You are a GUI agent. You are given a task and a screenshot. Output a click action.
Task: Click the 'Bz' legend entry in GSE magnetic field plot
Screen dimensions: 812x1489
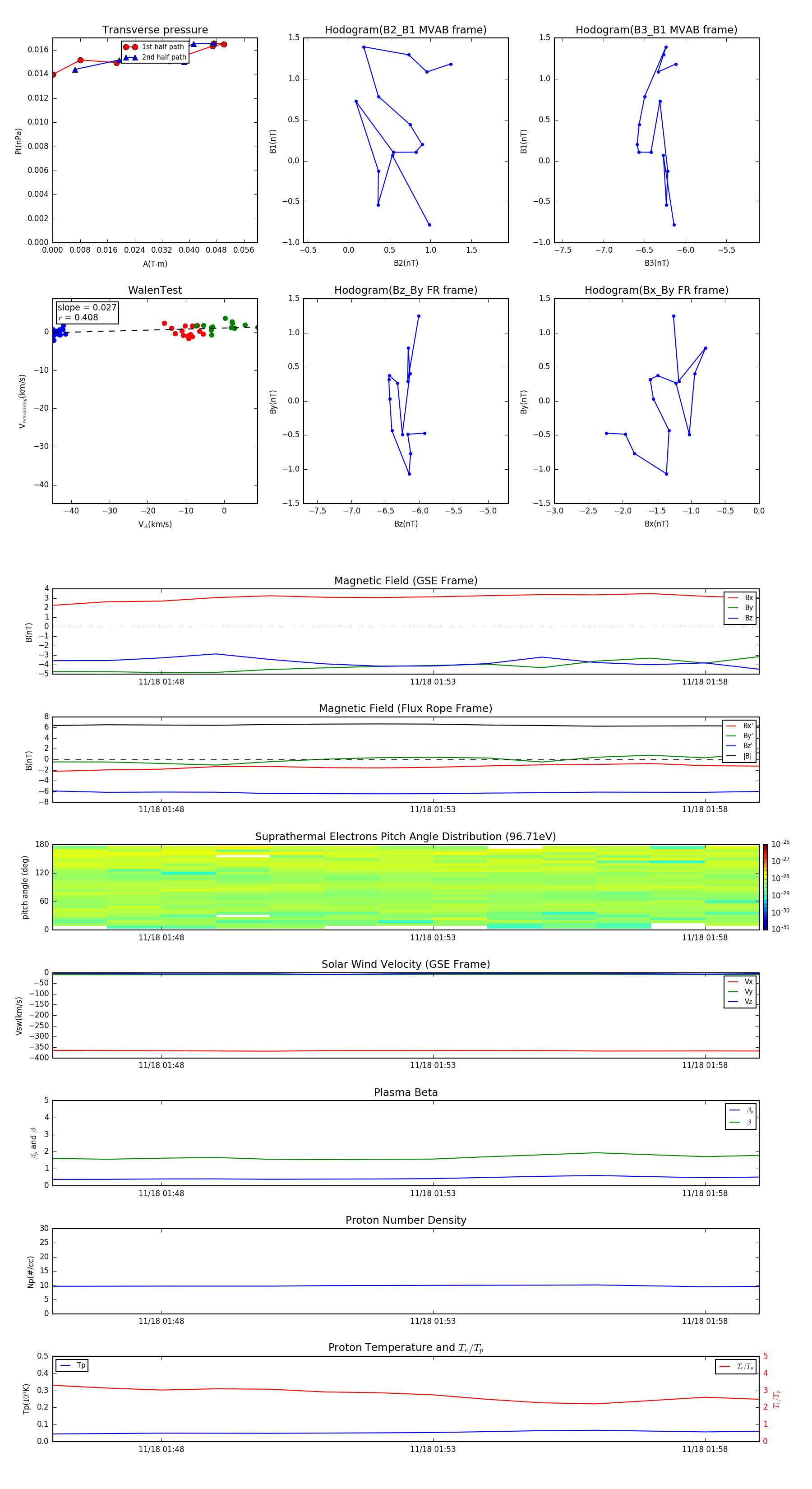[x=740, y=618]
